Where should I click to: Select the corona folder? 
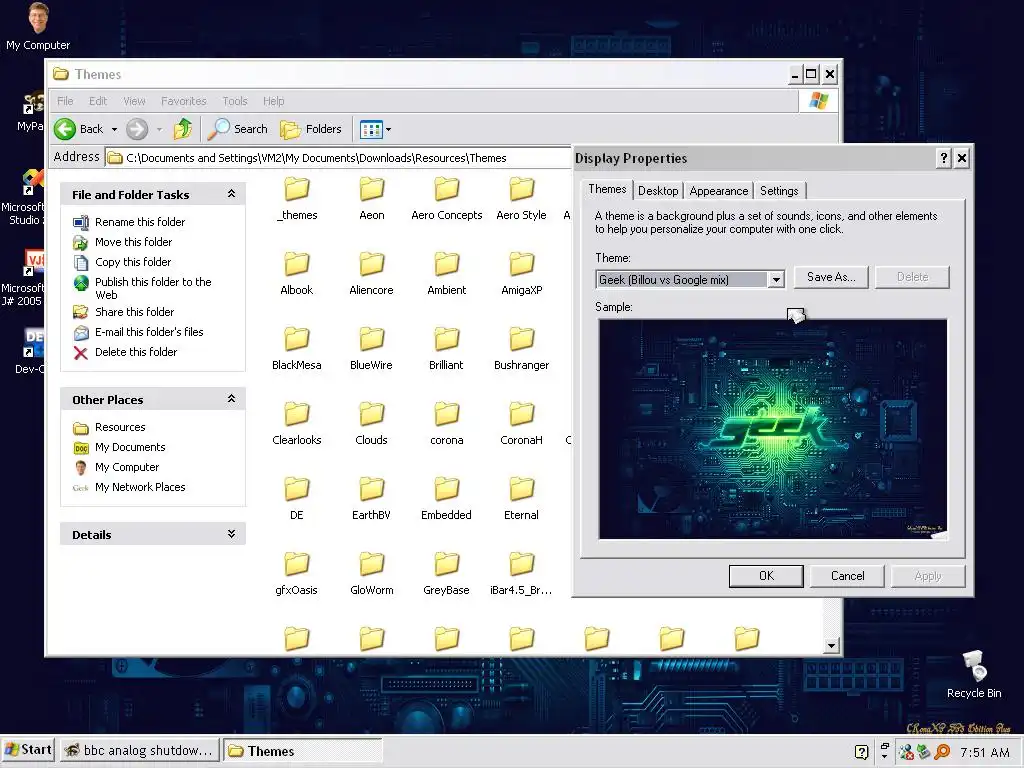tap(447, 424)
